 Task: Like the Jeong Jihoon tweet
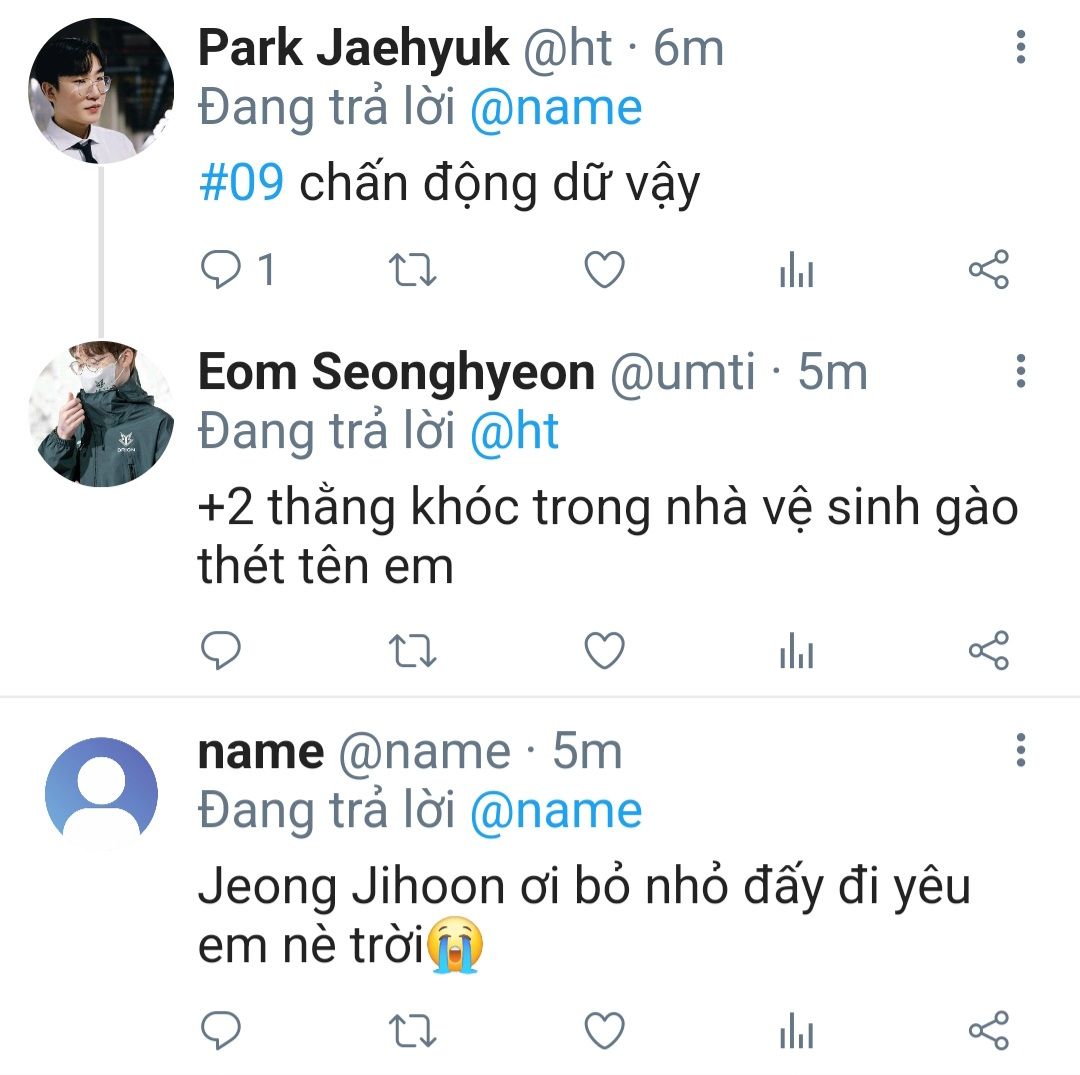[x=604, y=1030]
